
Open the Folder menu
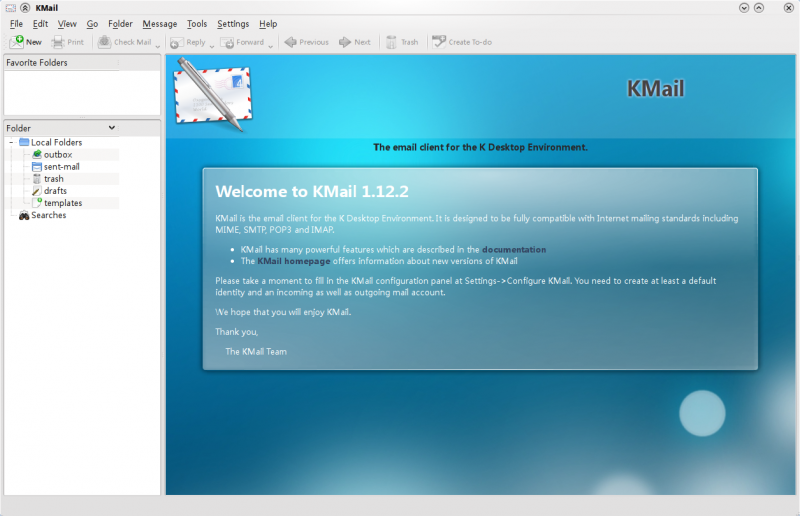120,24
